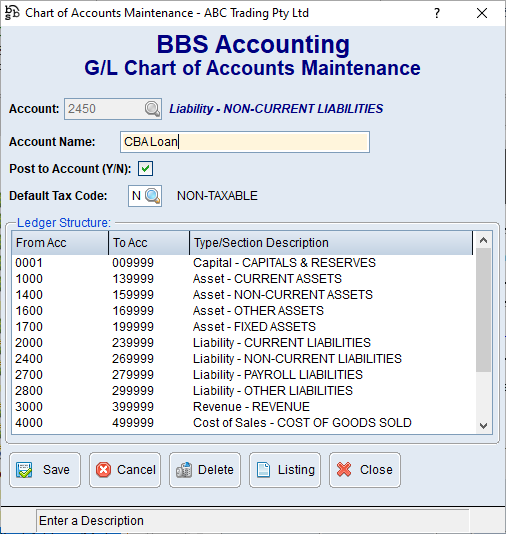This screenshot has height=534, width=506.
Task: Click the title bar question mark help button
Action: tap(437, 13)
